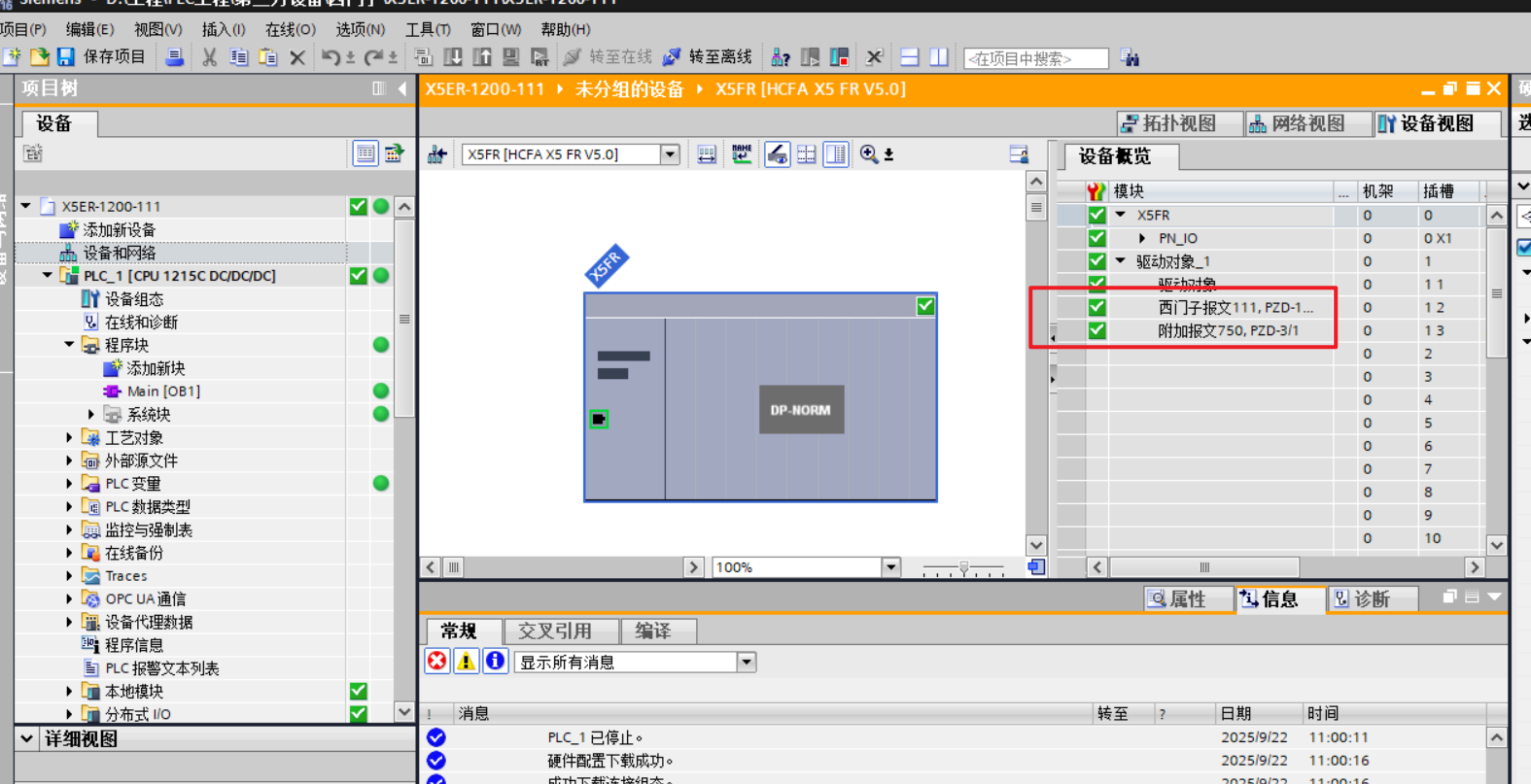Click the download to device icon
Viewport: 1531px width, 784px height.
(x=452, y=57)
